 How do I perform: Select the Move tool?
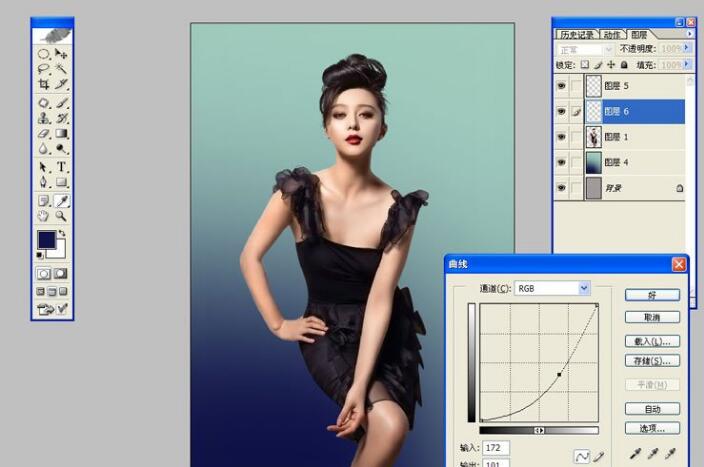click(61, 54)
